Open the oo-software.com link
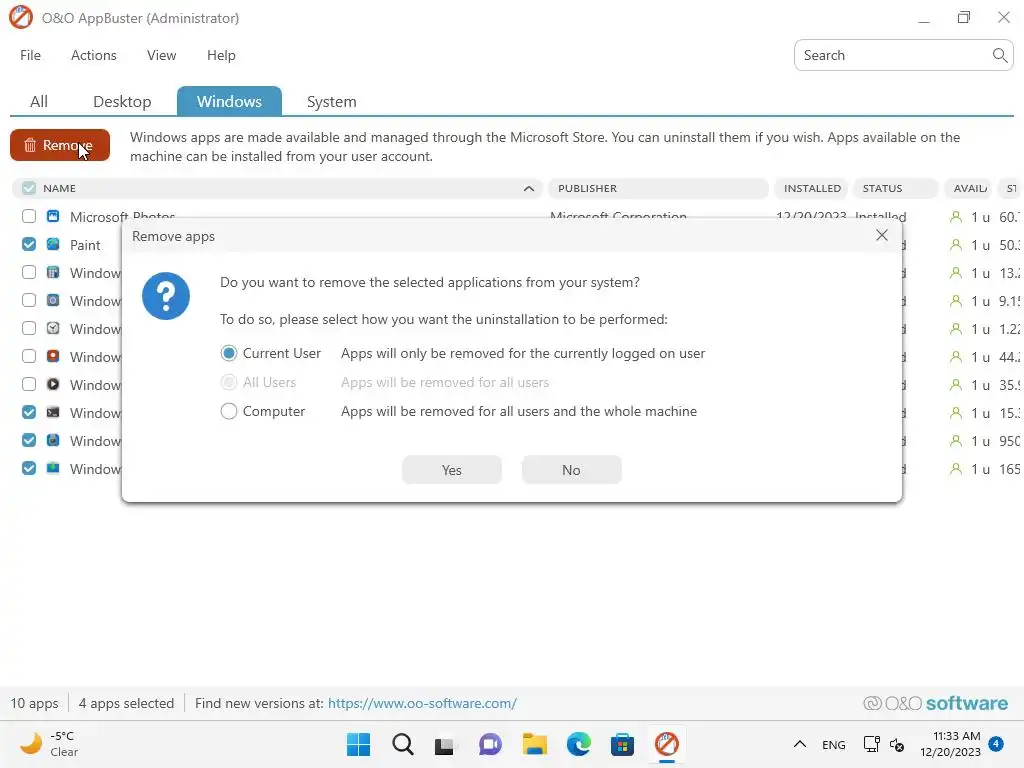The height and width of the screenshot is (768, 1024). (423, 703)
